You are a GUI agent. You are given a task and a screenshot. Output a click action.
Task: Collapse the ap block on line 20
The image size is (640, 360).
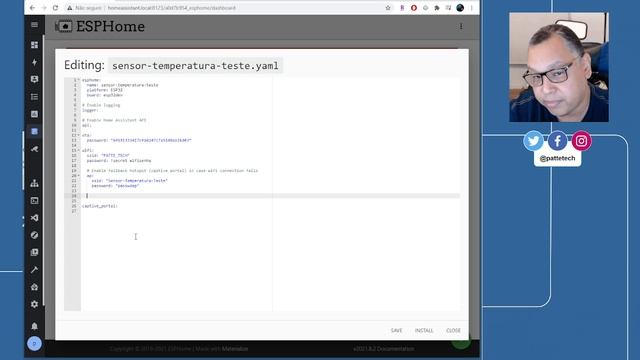pyautogui.click(x=78, y=176)
